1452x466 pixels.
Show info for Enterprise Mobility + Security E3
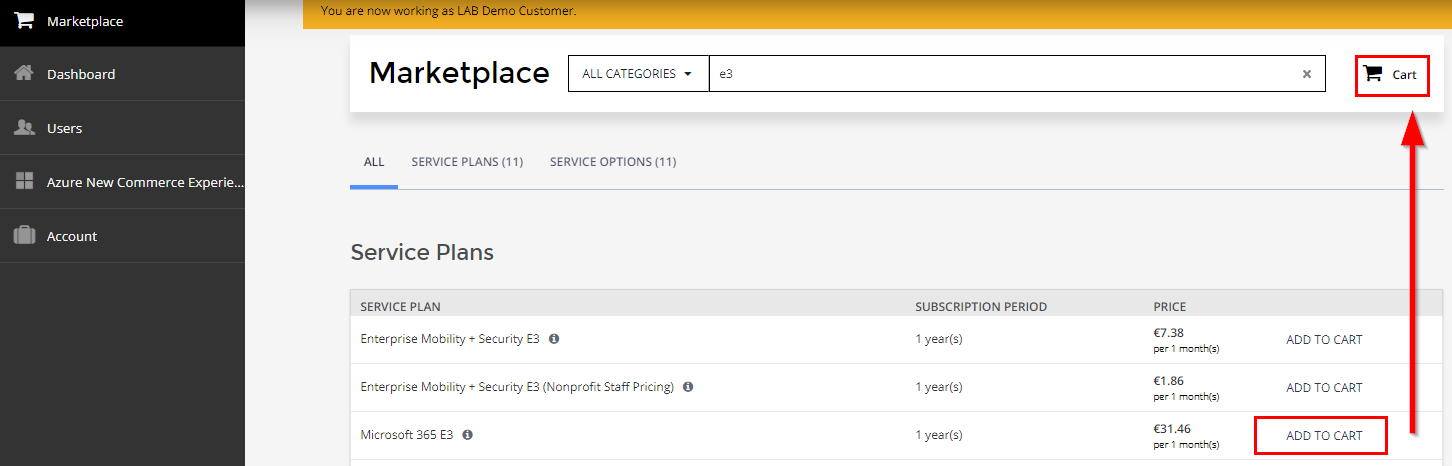(x=554, y=339)
